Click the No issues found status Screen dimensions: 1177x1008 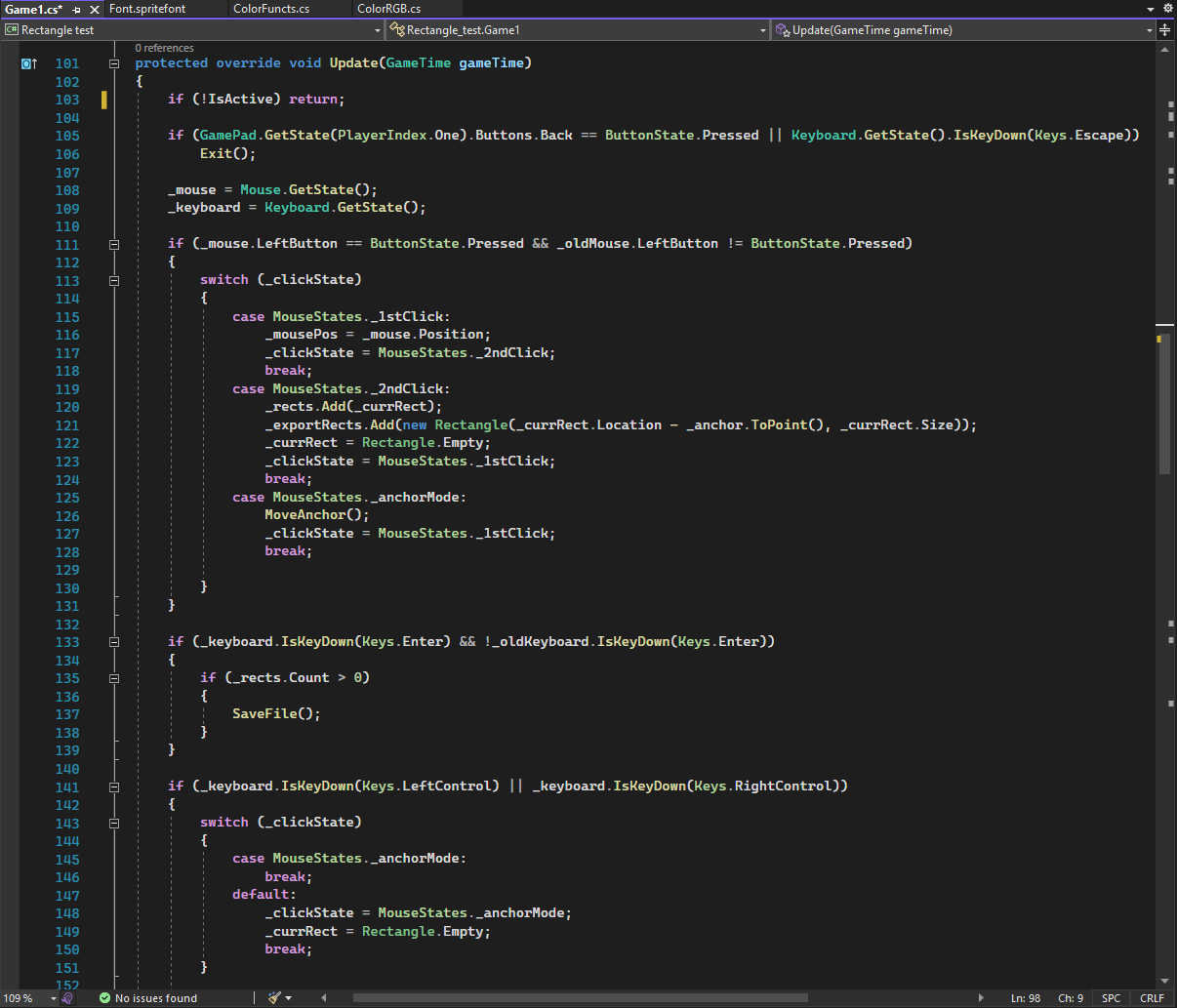coord(155,998)
